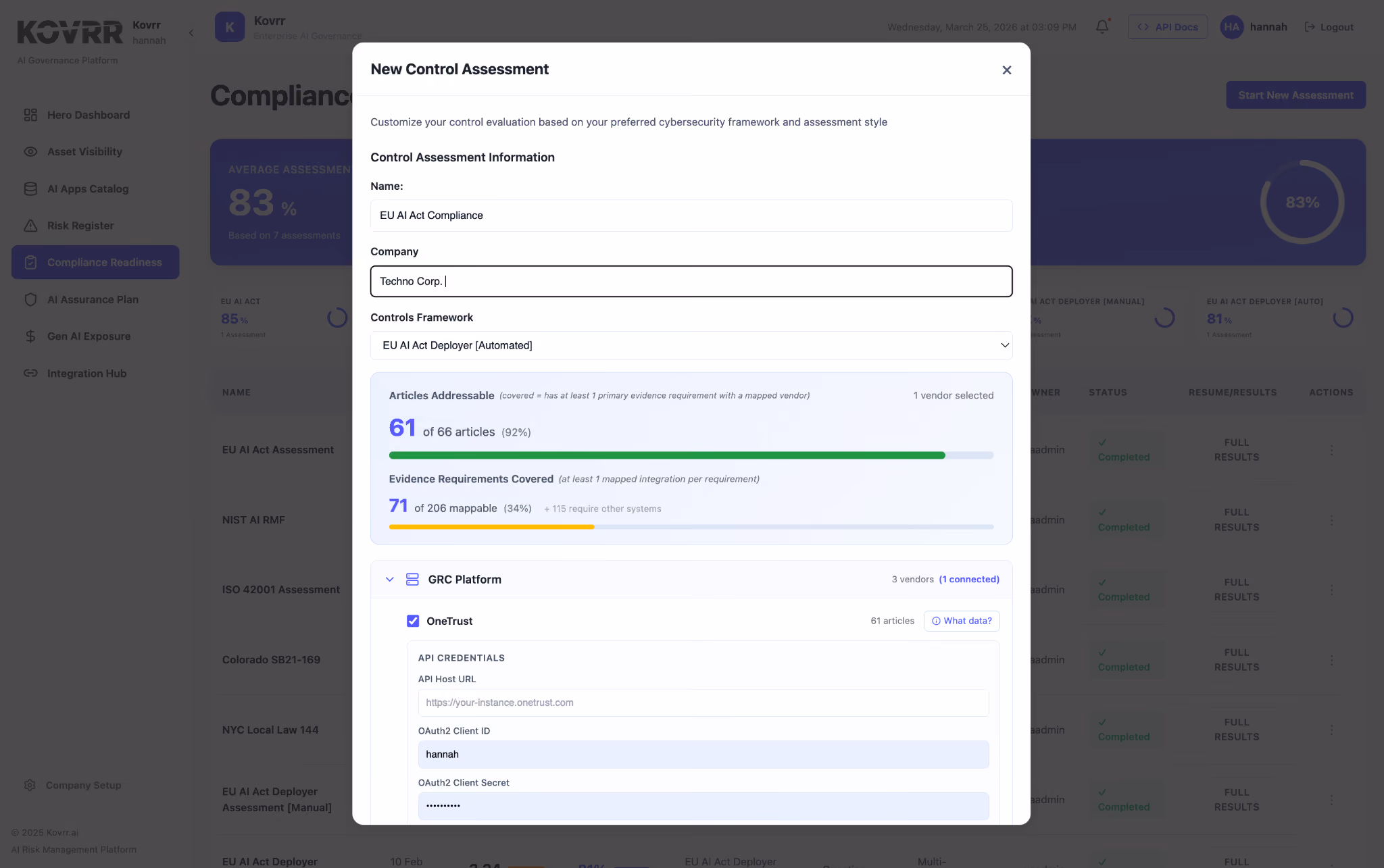Uncheck the OneTrust vendor checkbox
The image size is (1384, 868).
pyautogui.click(x=413, y=621)
